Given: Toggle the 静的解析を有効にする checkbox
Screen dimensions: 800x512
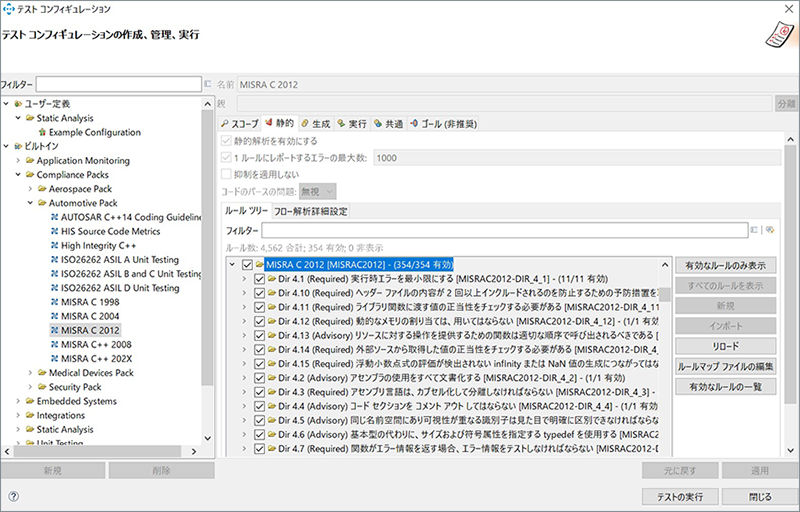Looking at the screenshot, I should (226, 141).
